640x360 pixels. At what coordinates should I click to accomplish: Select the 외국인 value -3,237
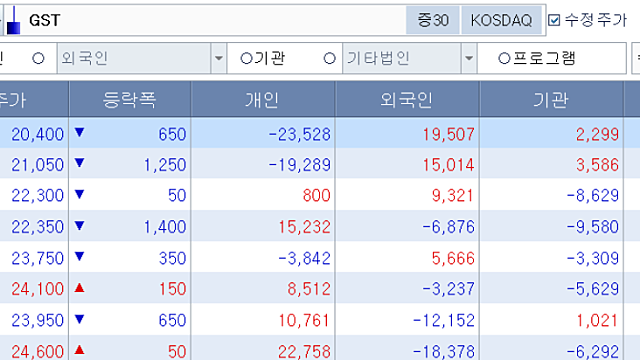click(449, 289)
